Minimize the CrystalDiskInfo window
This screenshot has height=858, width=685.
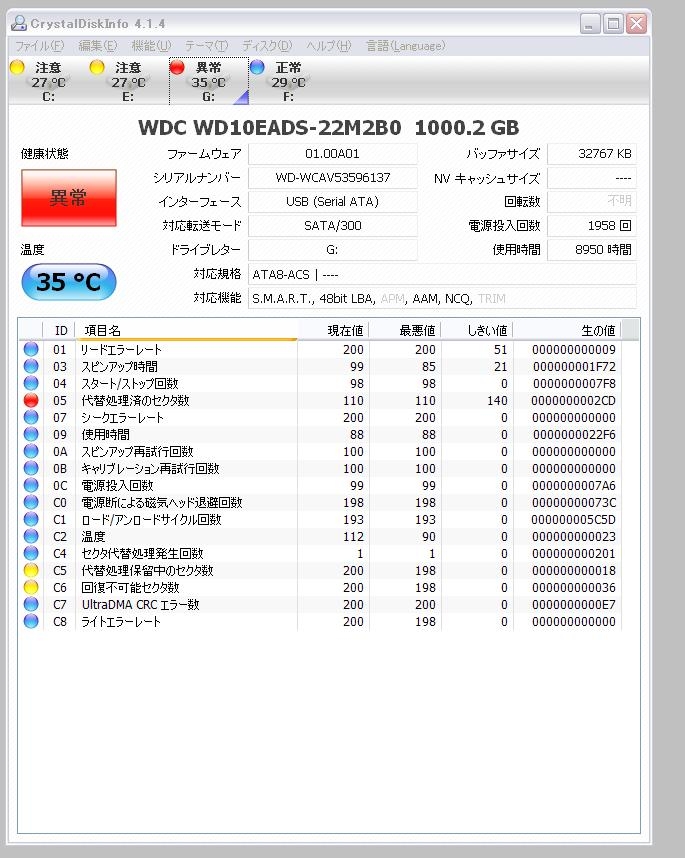[590, 24]
